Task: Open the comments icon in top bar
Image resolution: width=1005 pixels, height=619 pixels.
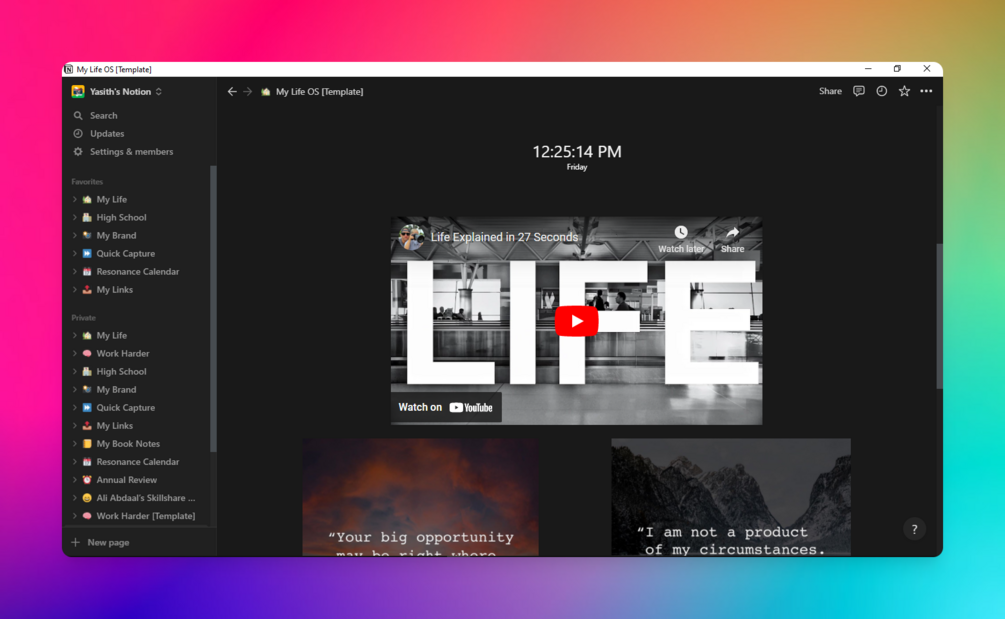Action: click(859, 91)
